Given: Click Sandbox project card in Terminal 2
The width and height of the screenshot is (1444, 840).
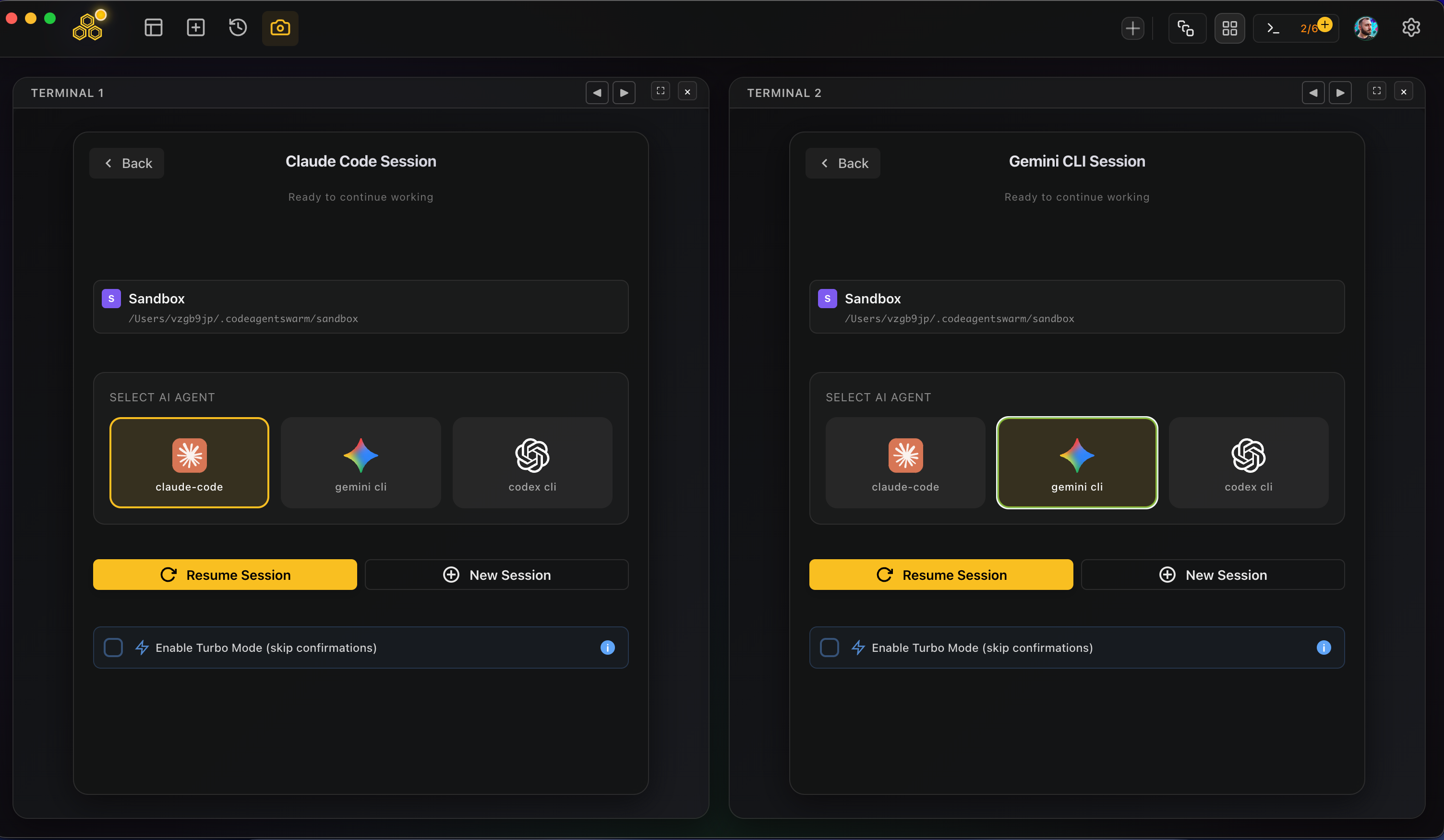Looking at the screenshot, I should click(1077, 307).
